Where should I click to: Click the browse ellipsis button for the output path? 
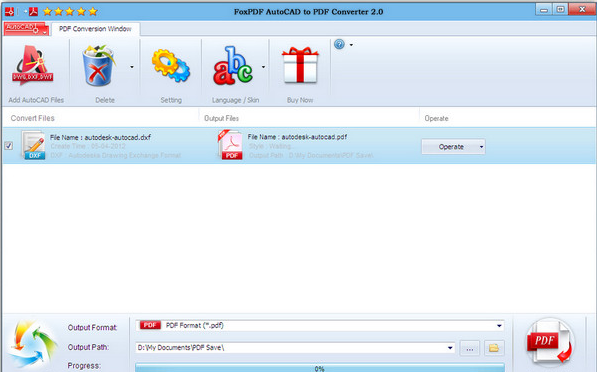pyautogui.click(x=470, y=348)
